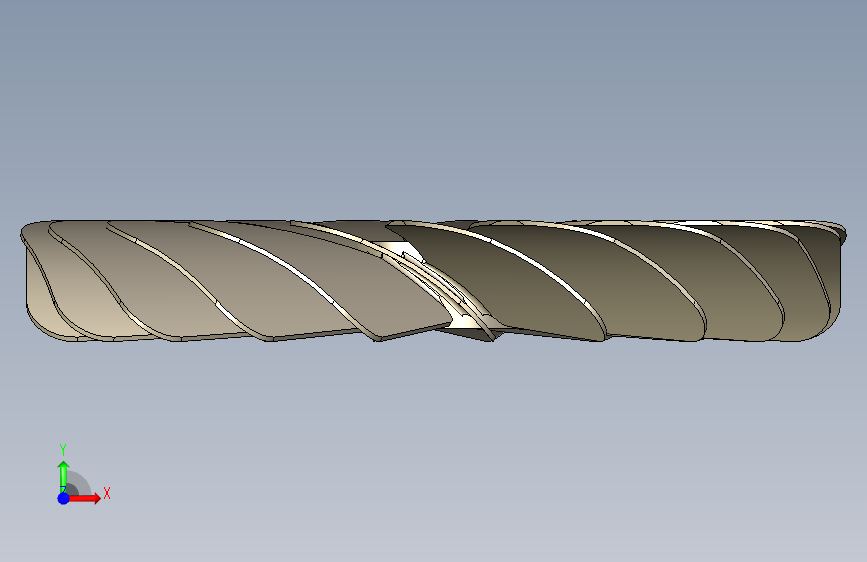Click the green Y axis arrow of the triad
This screenshot has width=867, height=562.
tap(64, 477)
